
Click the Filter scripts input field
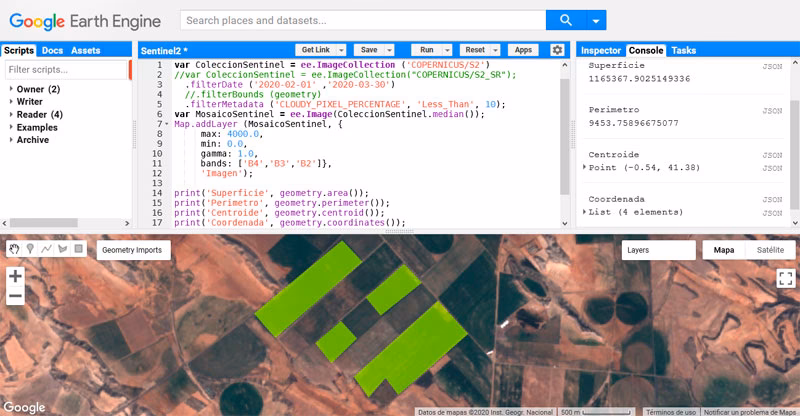(x=66, y=70)
